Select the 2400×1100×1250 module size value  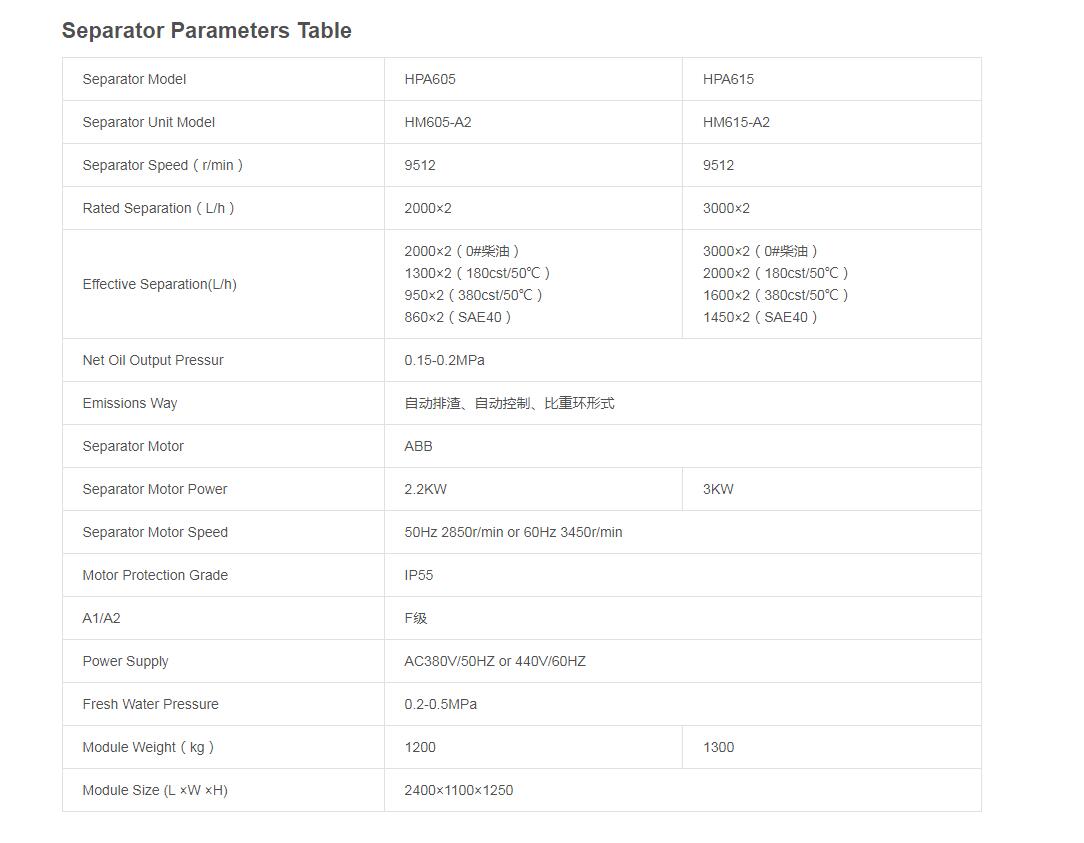point(459,790)
